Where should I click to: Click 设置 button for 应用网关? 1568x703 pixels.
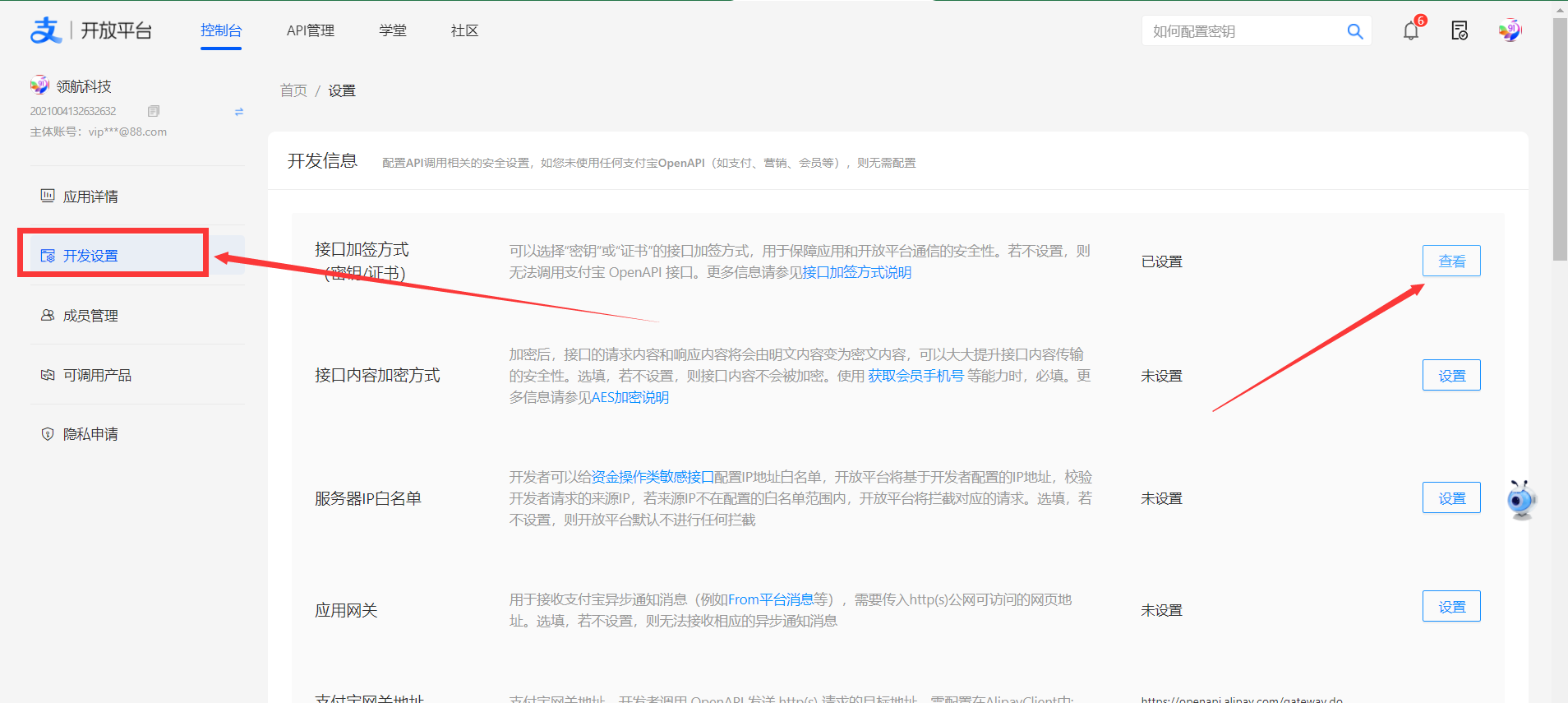pos(1451,606)
